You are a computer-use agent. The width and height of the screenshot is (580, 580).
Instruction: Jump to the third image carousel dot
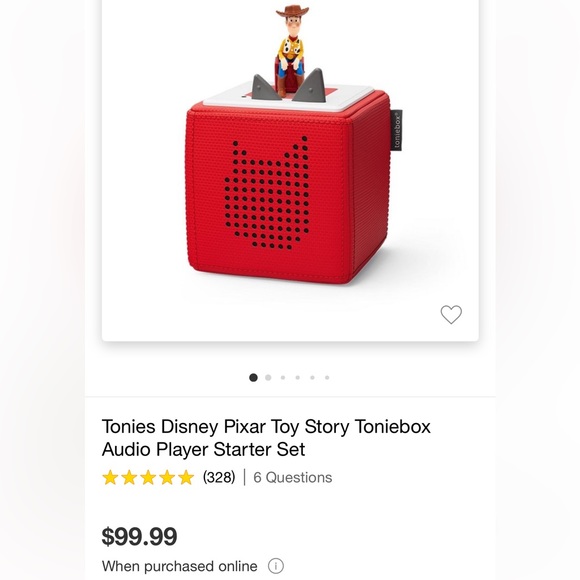(283, 377)
